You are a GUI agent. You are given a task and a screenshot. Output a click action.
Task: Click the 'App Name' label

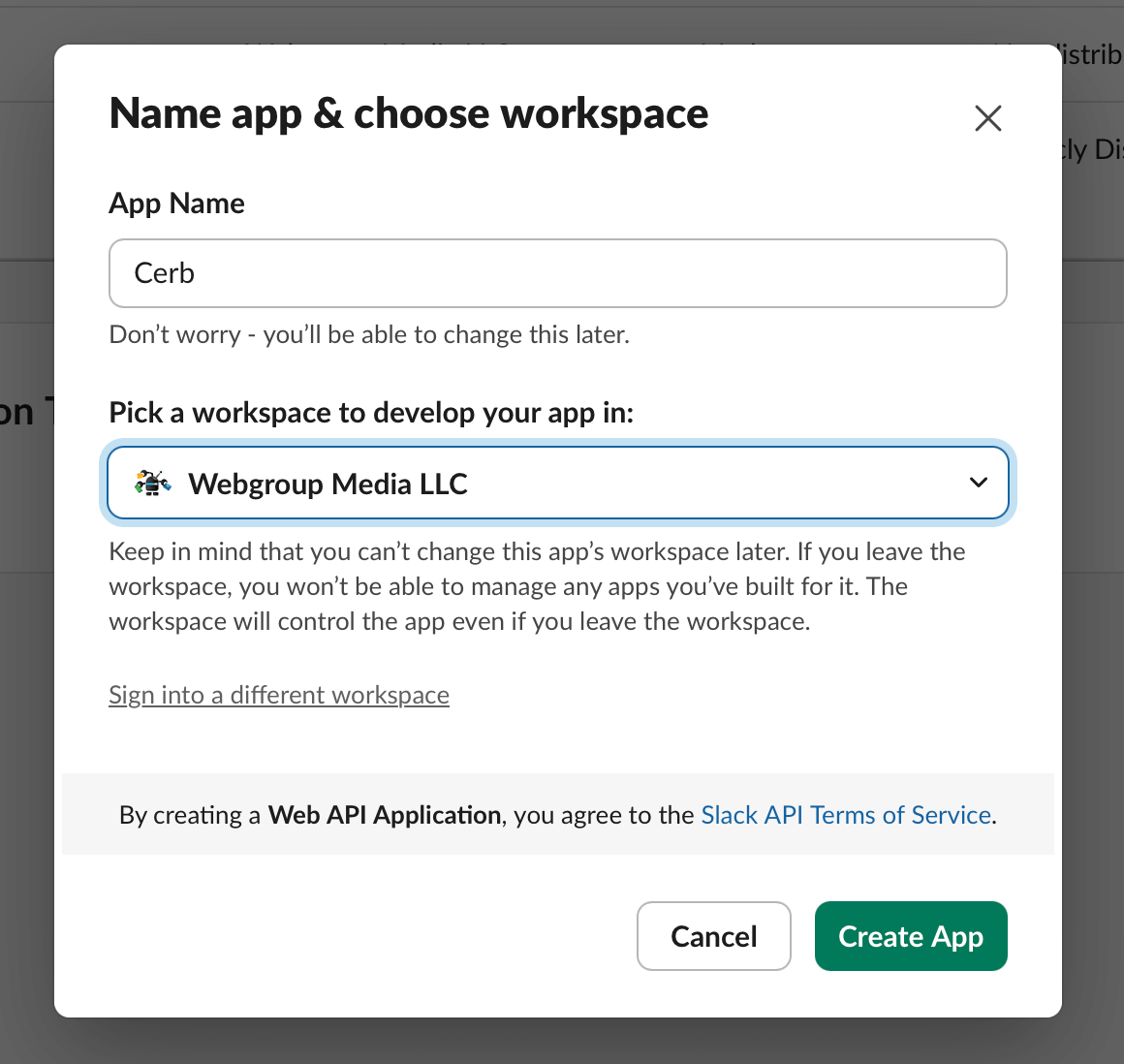[176, 203]
